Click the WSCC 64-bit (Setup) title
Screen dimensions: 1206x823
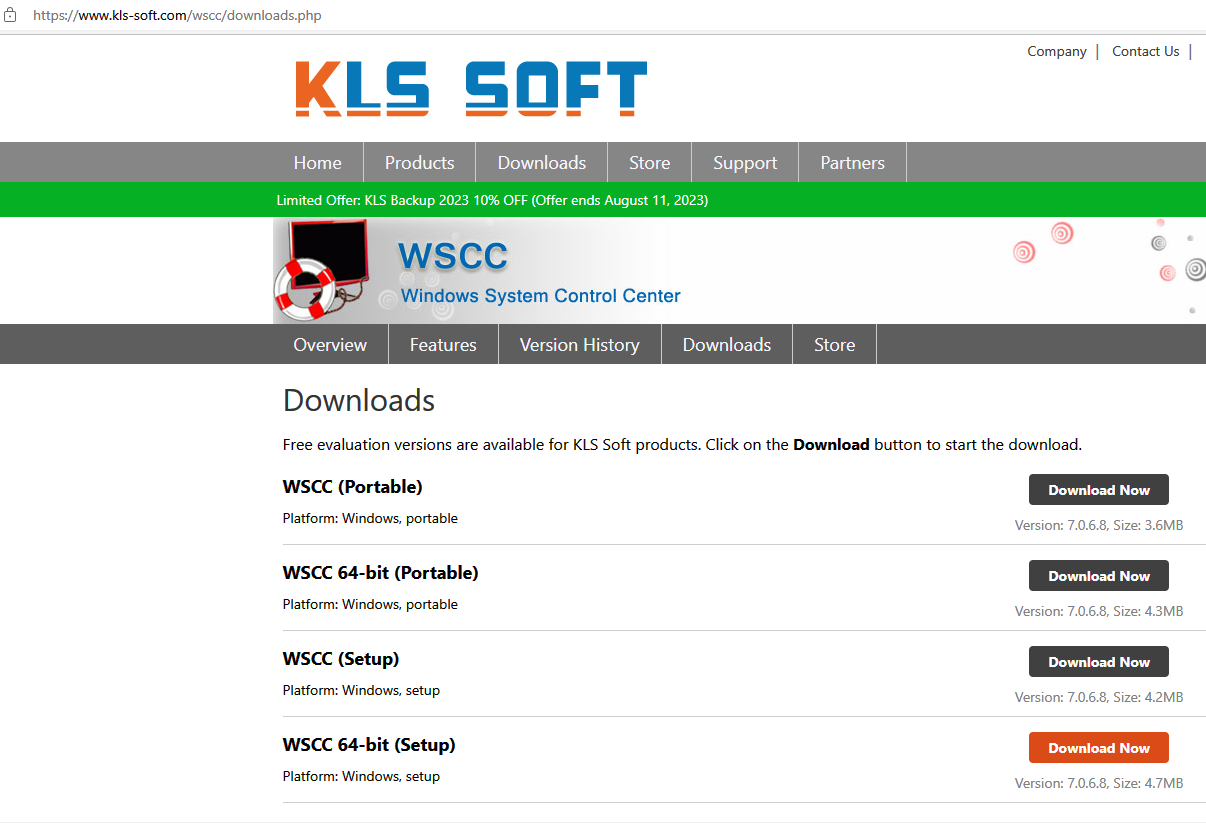tap(369, 745)
